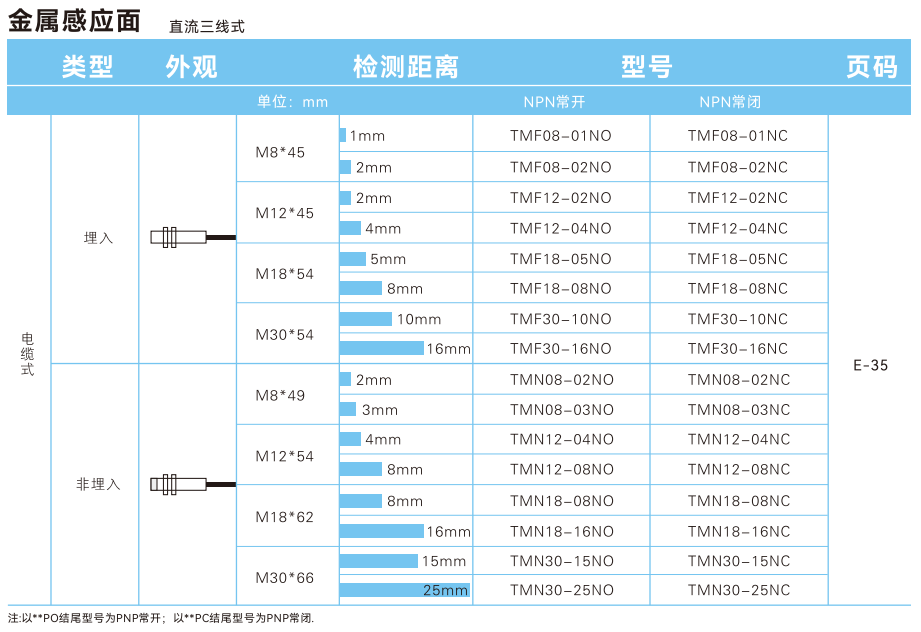
Task: Select the 1mm detection distance bar
Action: tap(343, 136)
